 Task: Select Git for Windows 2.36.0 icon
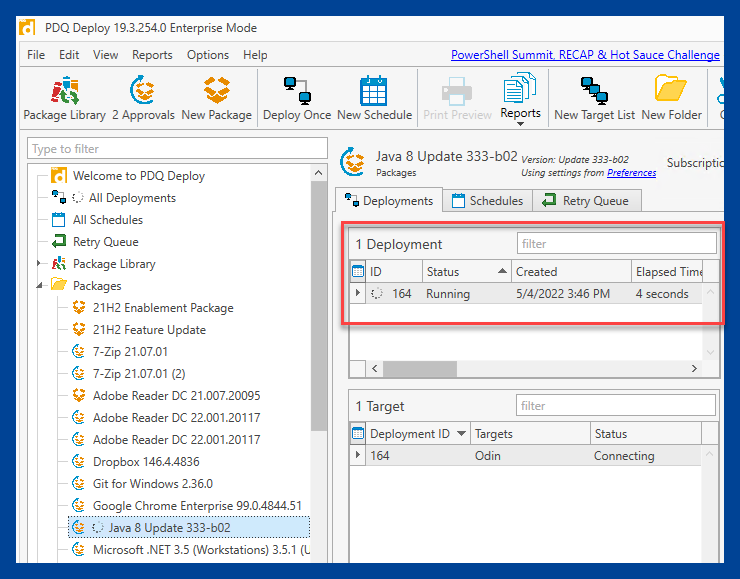click(78, 483)
